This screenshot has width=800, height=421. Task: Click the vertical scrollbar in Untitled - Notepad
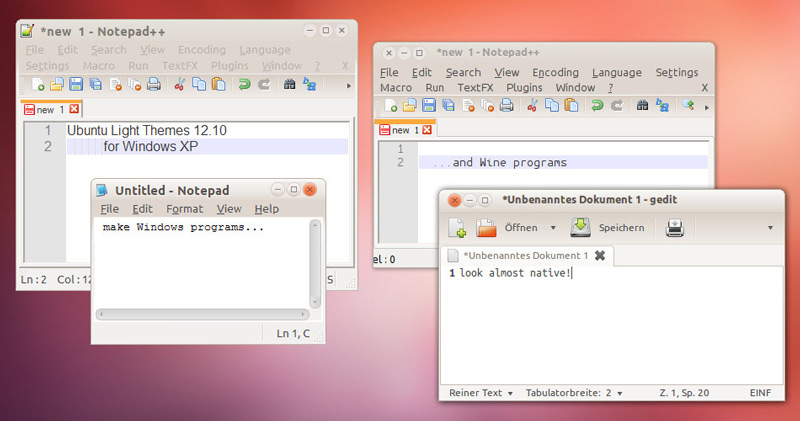pyautogui.click(x=315, y=263)
